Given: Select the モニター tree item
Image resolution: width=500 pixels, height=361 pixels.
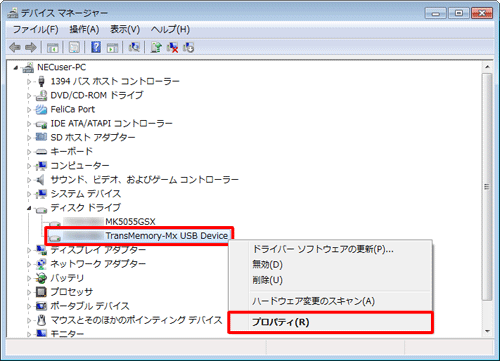Looking at the screenshot, I should [67, 333].
